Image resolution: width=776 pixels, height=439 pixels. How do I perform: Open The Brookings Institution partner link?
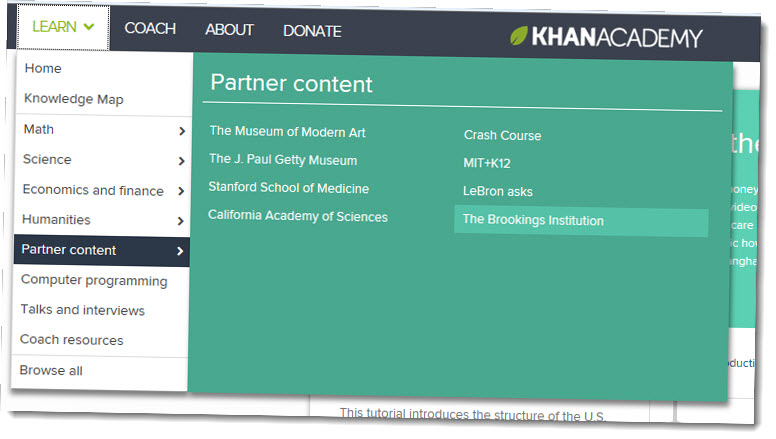(533, 220)
